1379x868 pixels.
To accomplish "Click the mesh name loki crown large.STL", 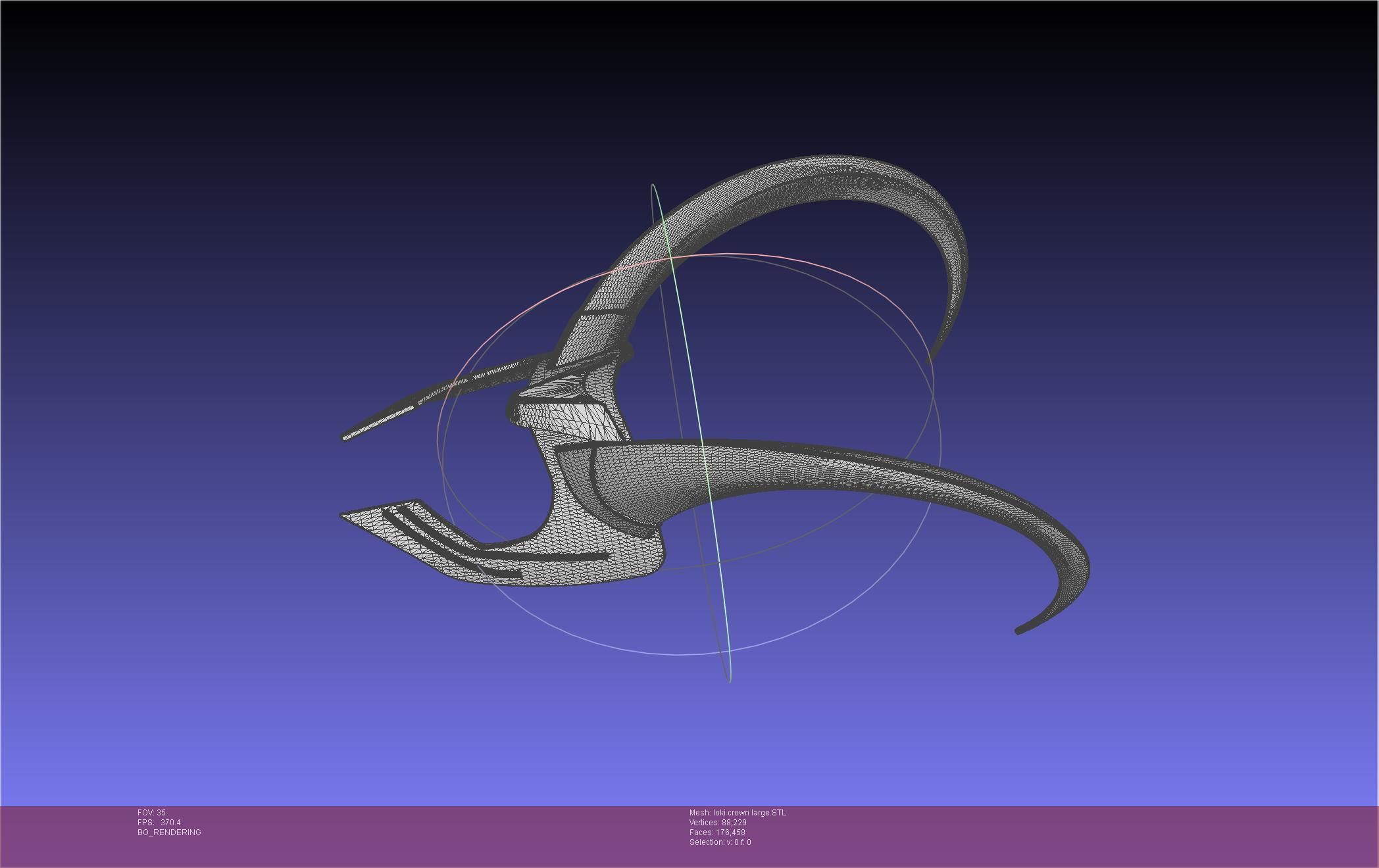I will (x=738, y=813).
